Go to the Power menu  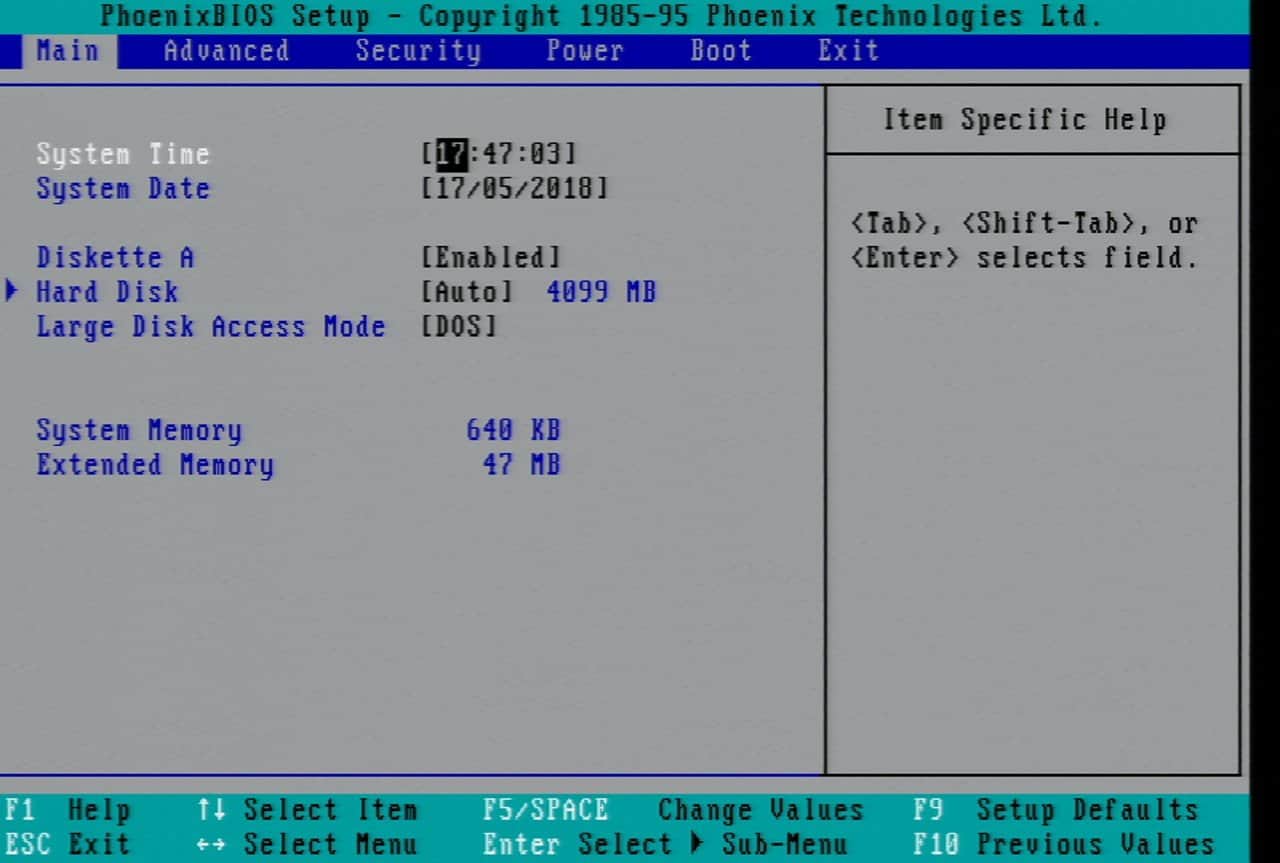[585, 51]
